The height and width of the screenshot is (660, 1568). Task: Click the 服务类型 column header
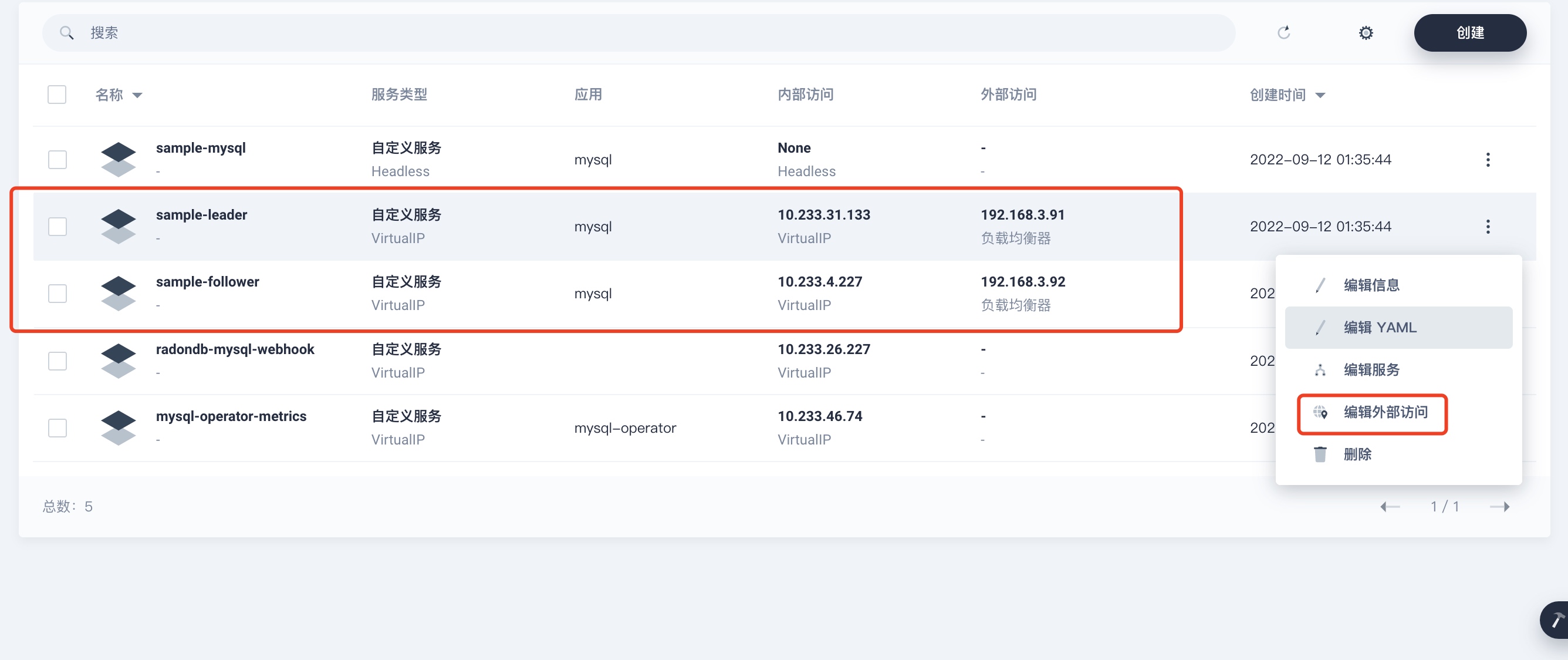(x=399, y=95)
